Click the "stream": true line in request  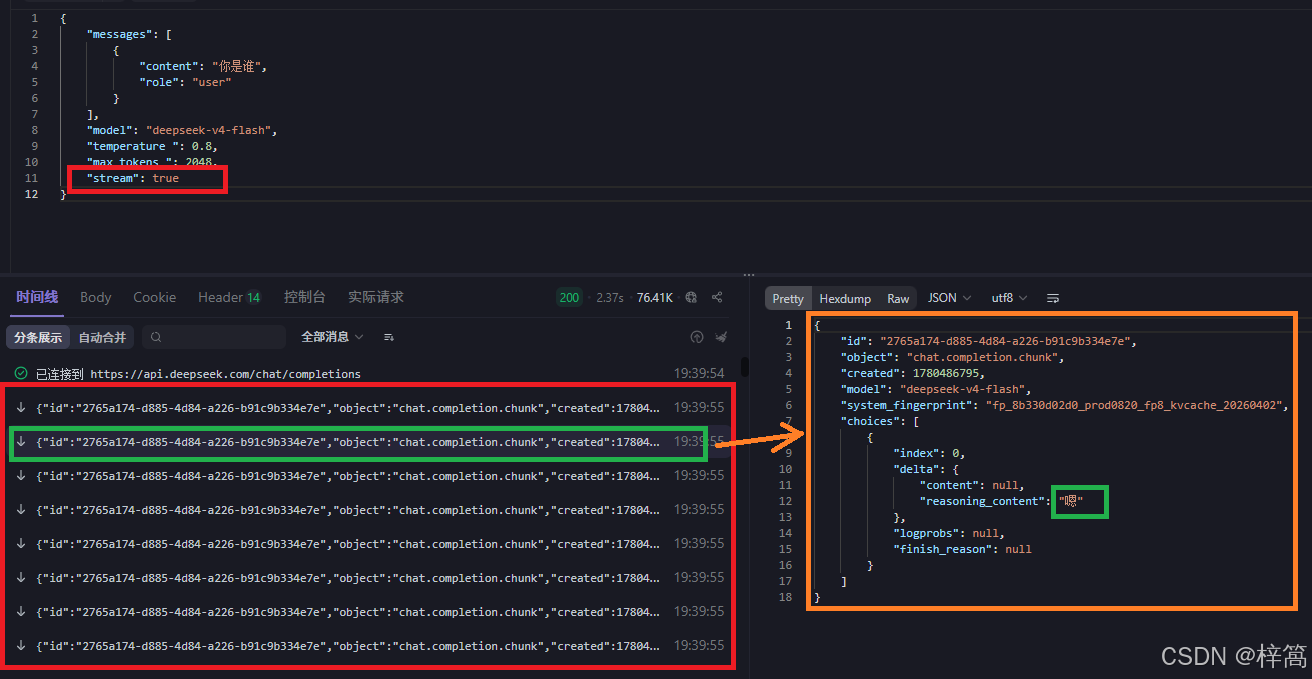133,178
